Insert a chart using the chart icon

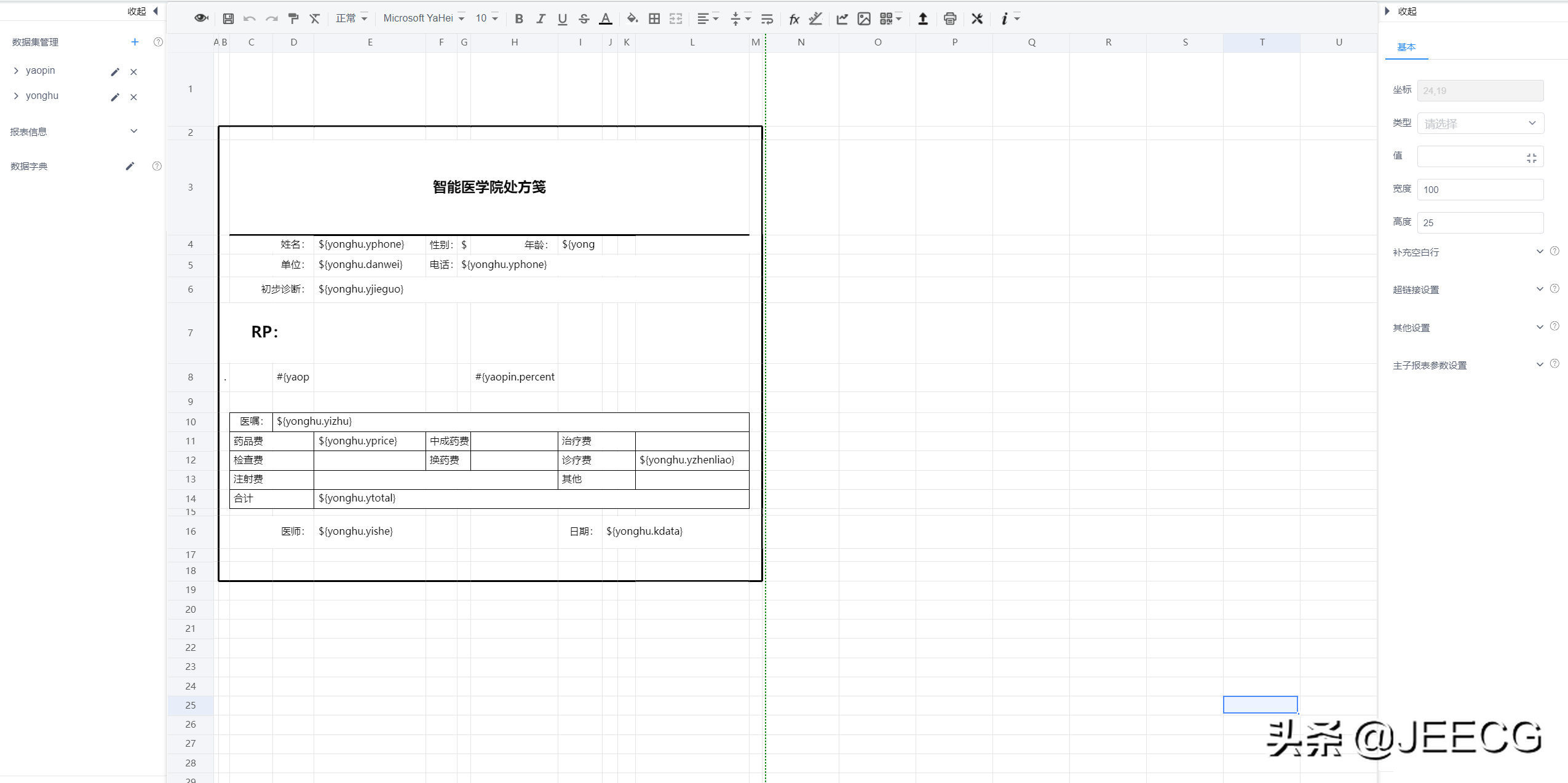(841, 18)
